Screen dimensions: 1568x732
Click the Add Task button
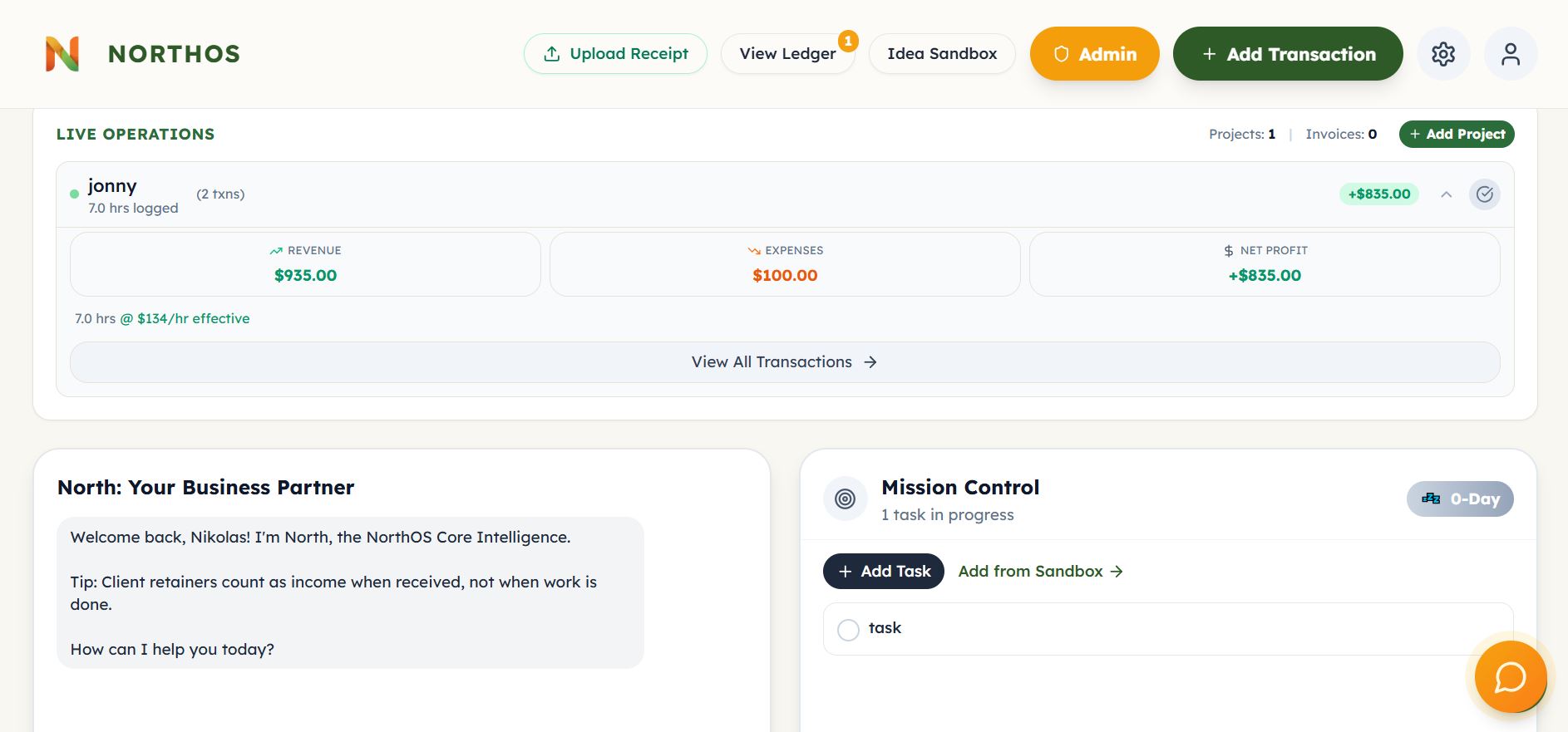pyautogui.click(x=883, y=572)
